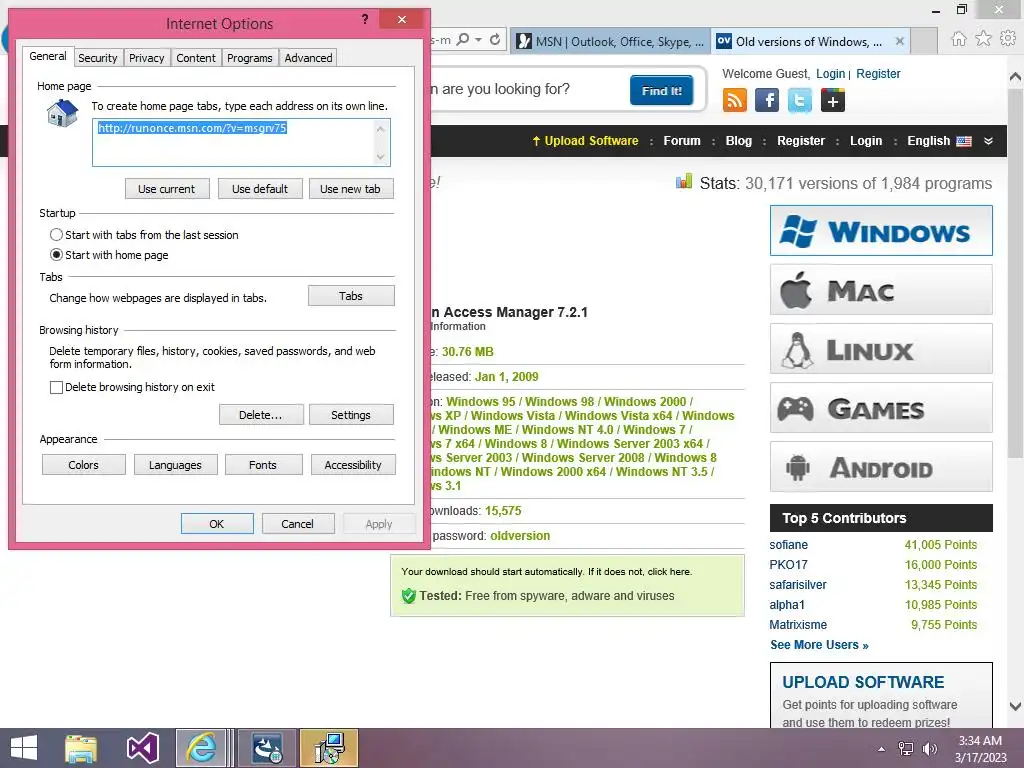Select the Linux category banner
This screenshot has height=768, width=1024.
[x=881, y=349]
